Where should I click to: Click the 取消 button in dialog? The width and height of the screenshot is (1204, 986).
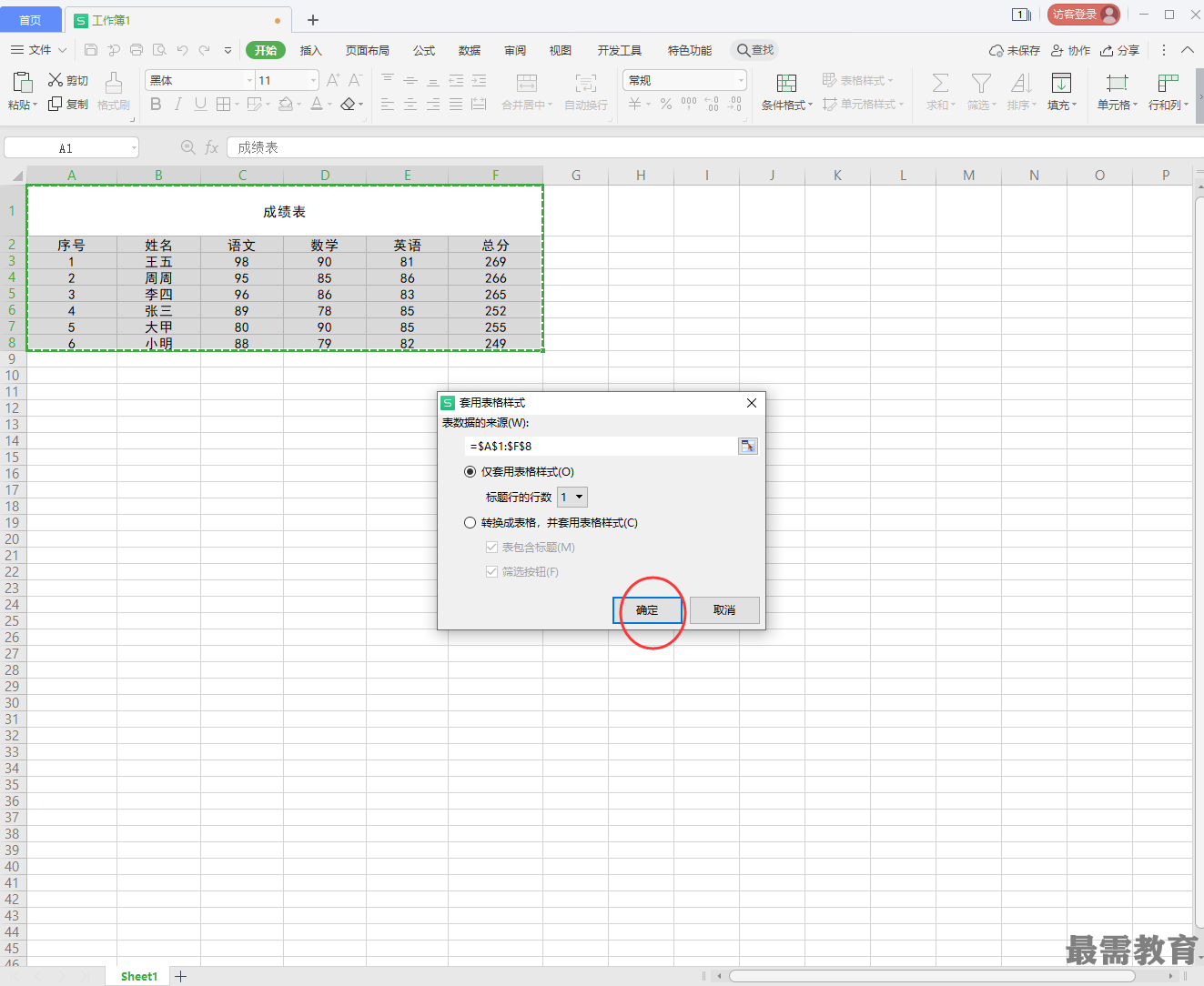(724, 610)
